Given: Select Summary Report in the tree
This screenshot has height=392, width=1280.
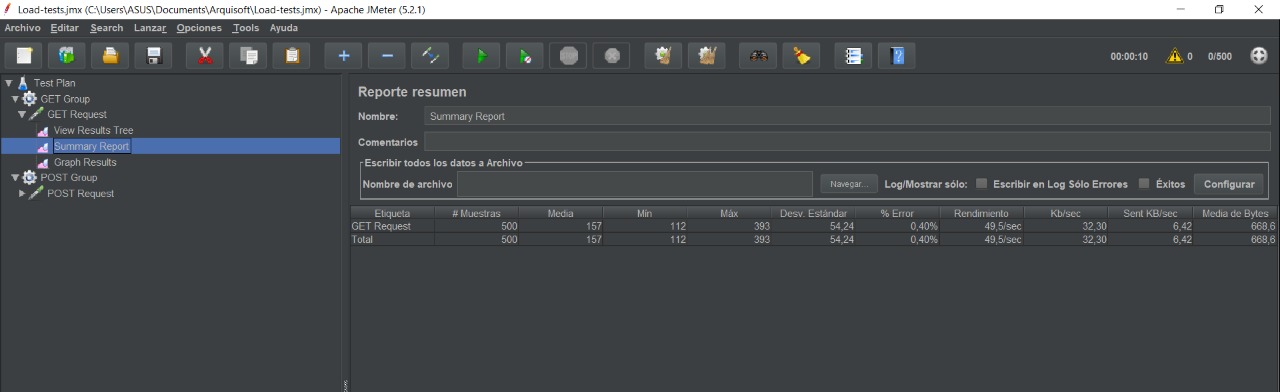Looking at the screenshot, I should (x=91, y=146).
